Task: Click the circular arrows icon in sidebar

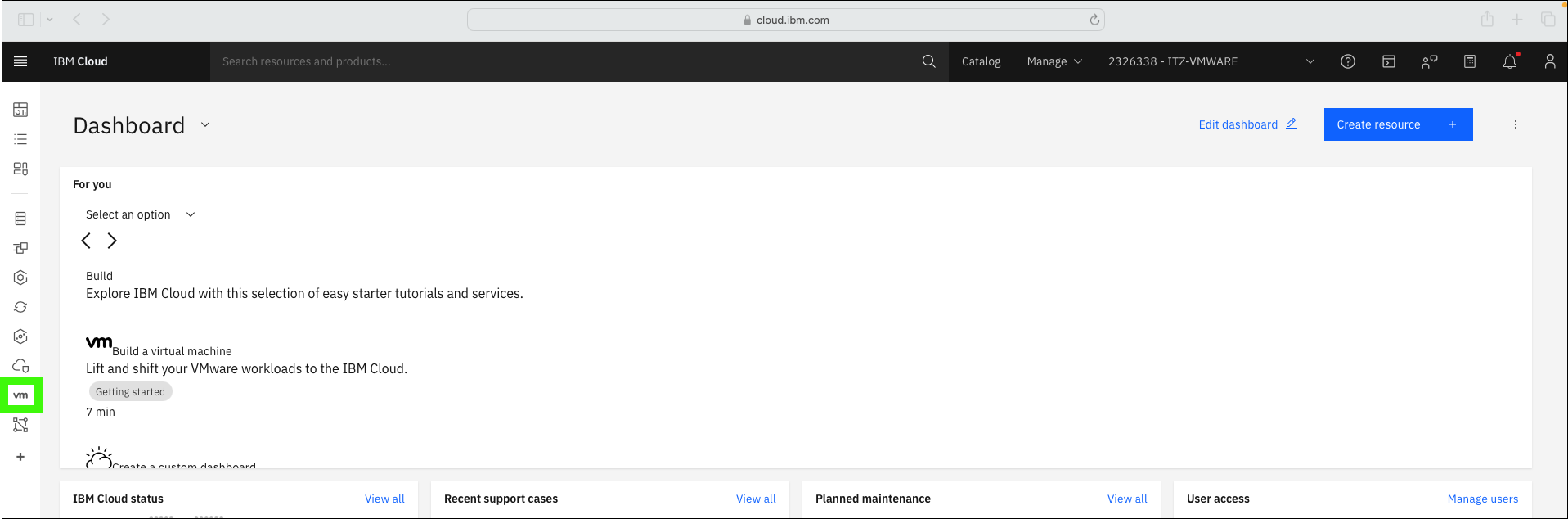Action: [x=20, y=307]
